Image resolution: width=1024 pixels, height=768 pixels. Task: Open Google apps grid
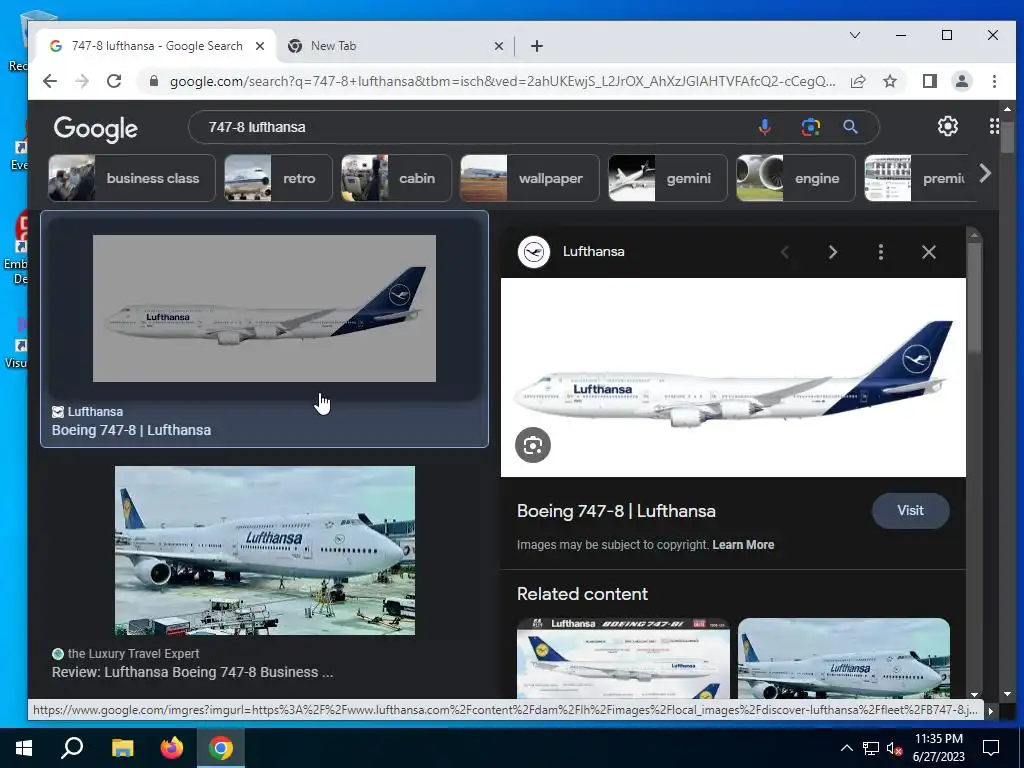click(x=994, y=126)
